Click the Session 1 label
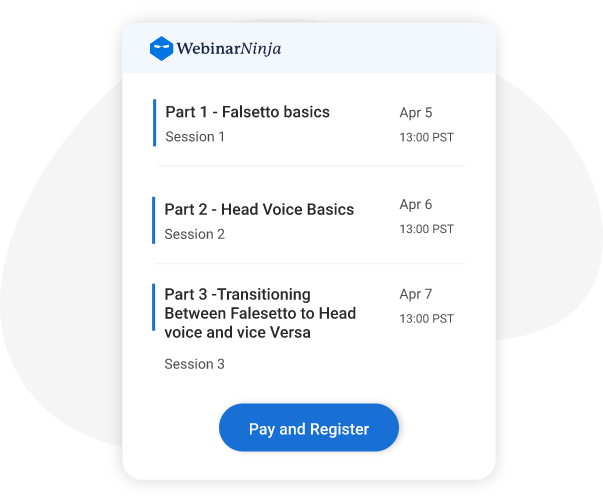Screen dimensions: 603x503 tap(195, 137)
